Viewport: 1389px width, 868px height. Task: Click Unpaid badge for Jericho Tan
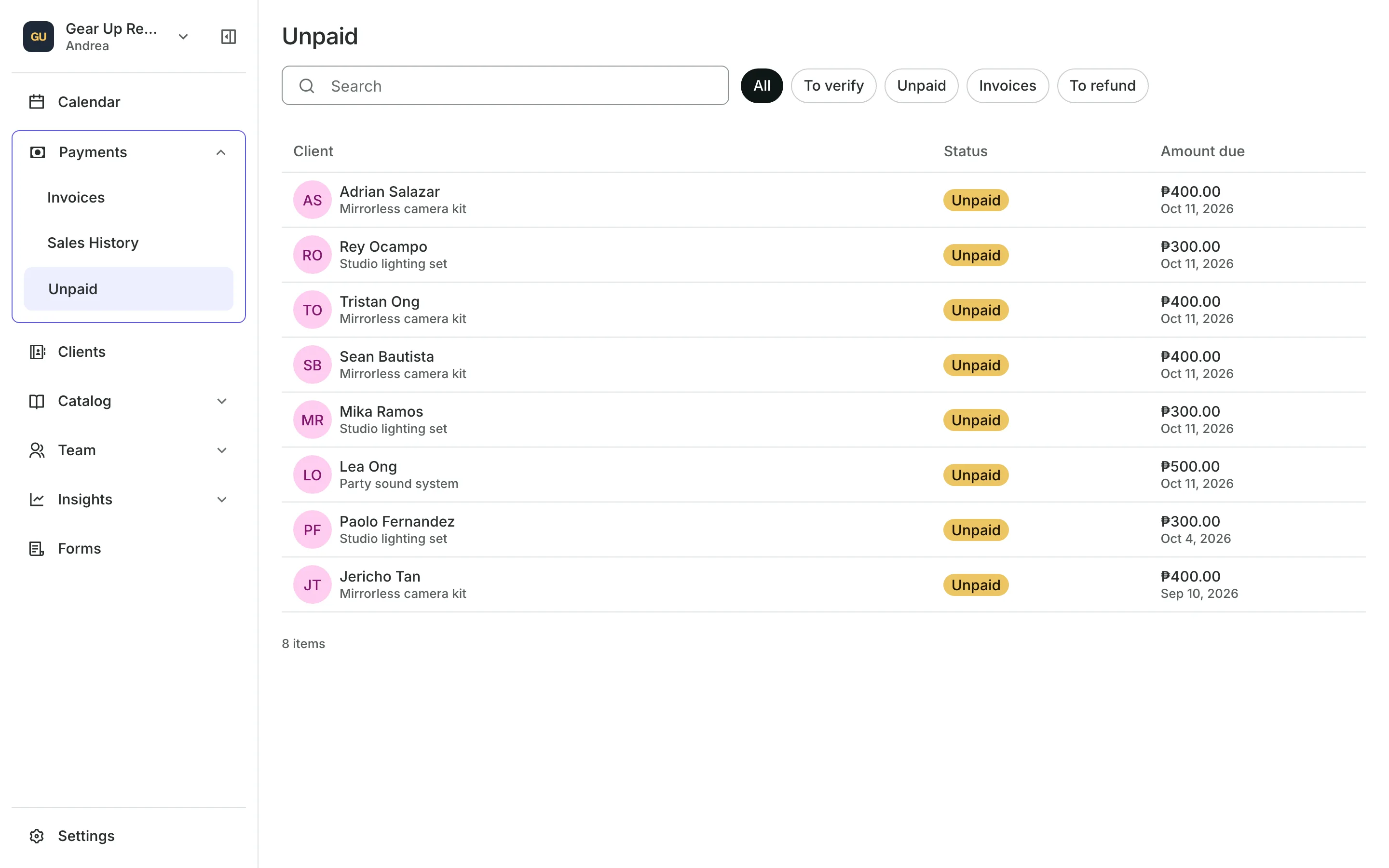(x=976, y=585)
